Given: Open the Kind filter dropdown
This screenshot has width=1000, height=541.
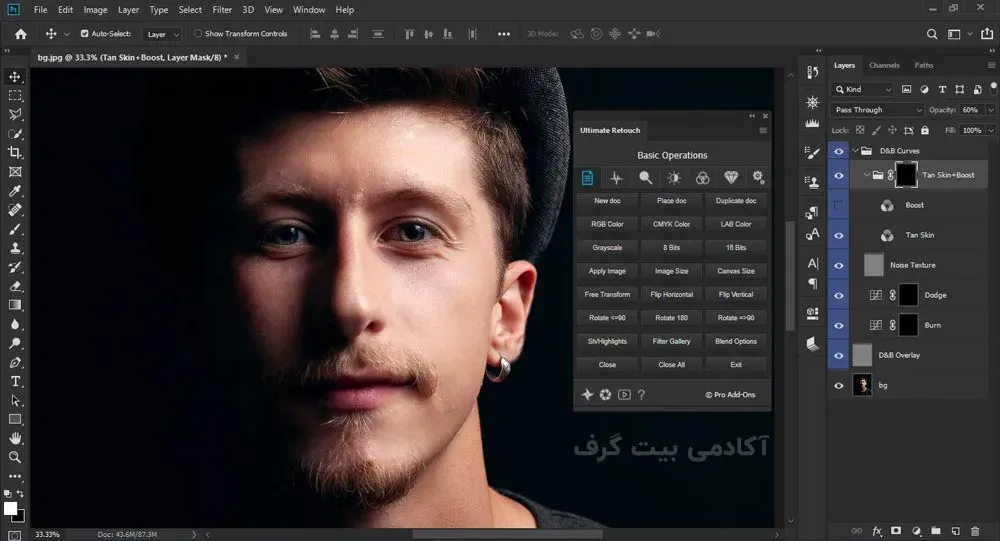Looking at the screenshot, I should (862, 89).
